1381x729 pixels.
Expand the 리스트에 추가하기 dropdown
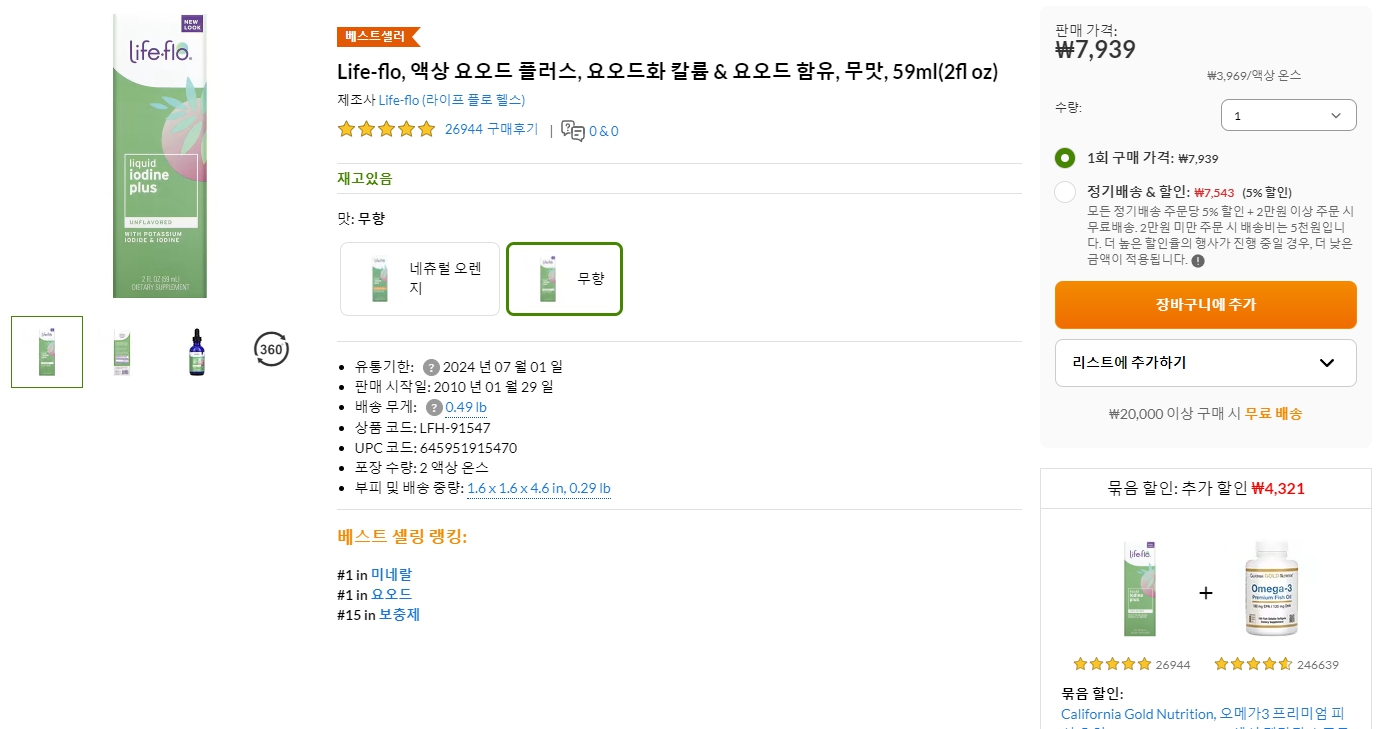pyautogui.click(x=1205, y=362)
